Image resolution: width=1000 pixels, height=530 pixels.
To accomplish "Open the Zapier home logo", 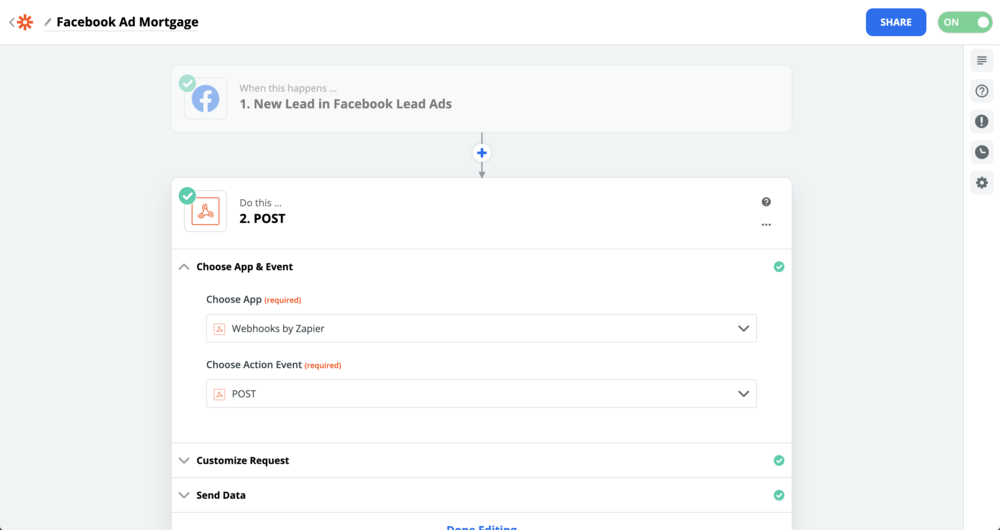I will point(25,22).
